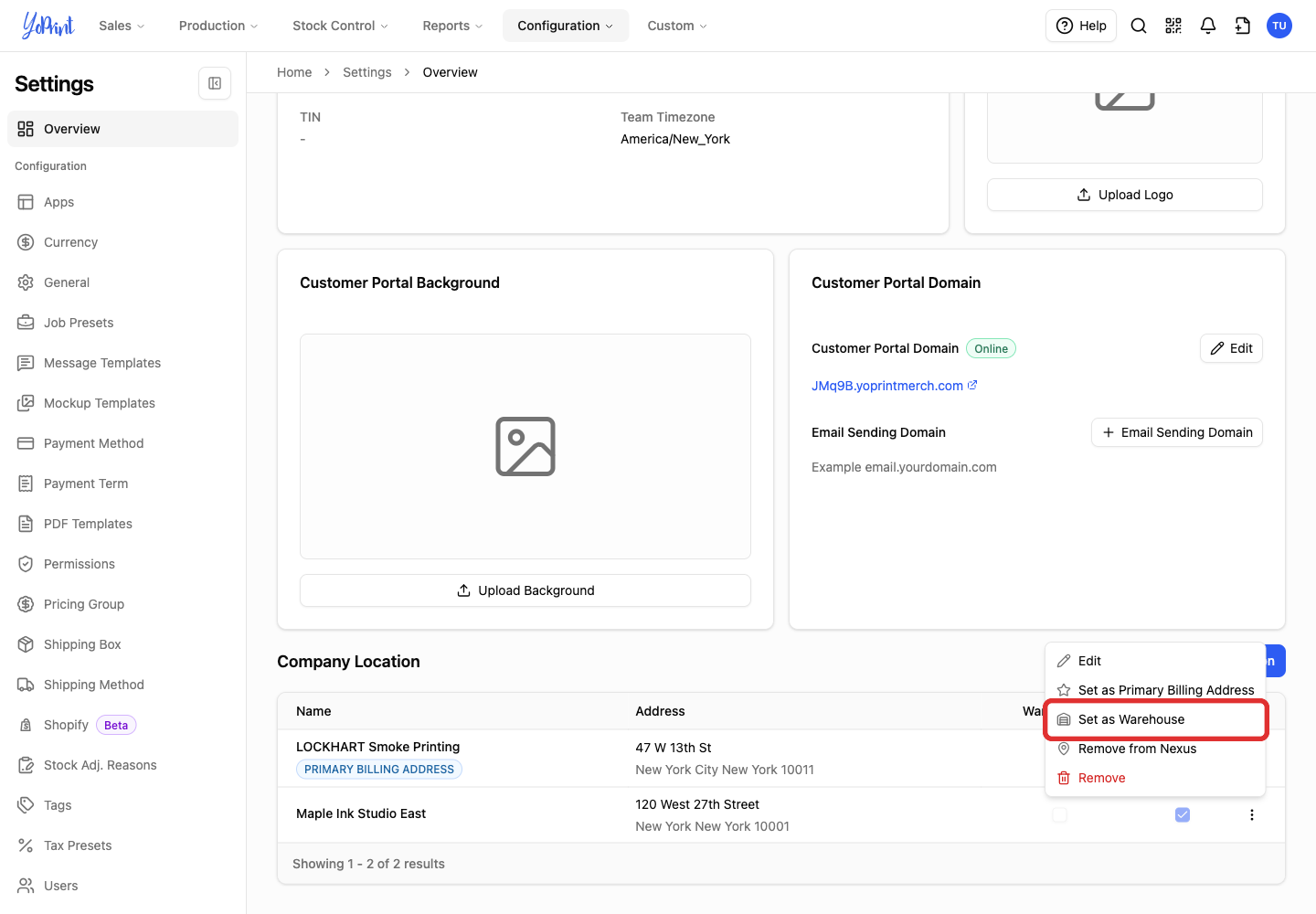Open Message Templates
The image size is (1316, 914).
[x=122, y=363]
